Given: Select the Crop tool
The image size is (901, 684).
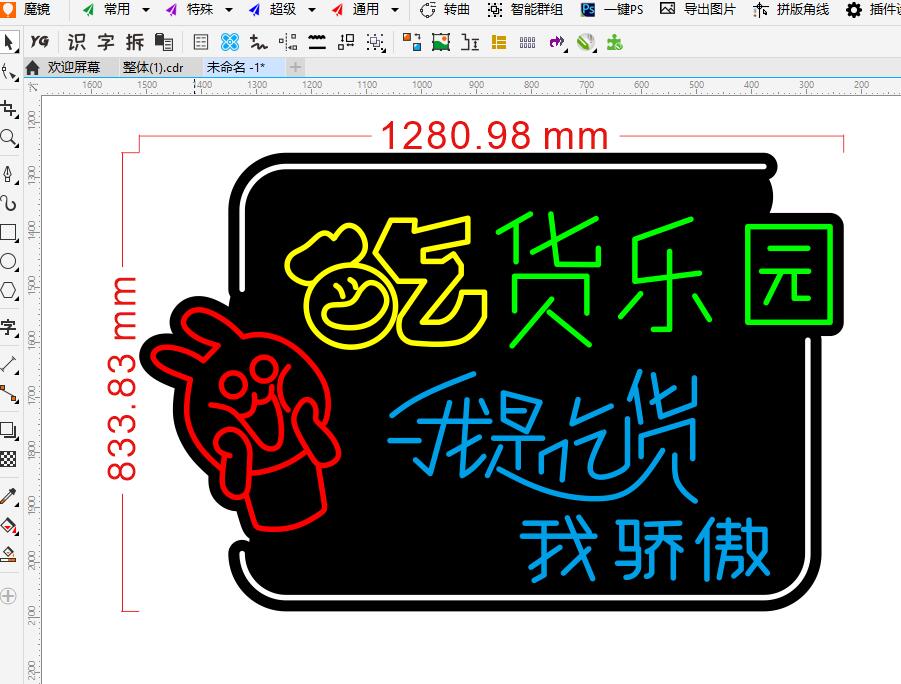Looking at the screenshot, I should [9, 107].
